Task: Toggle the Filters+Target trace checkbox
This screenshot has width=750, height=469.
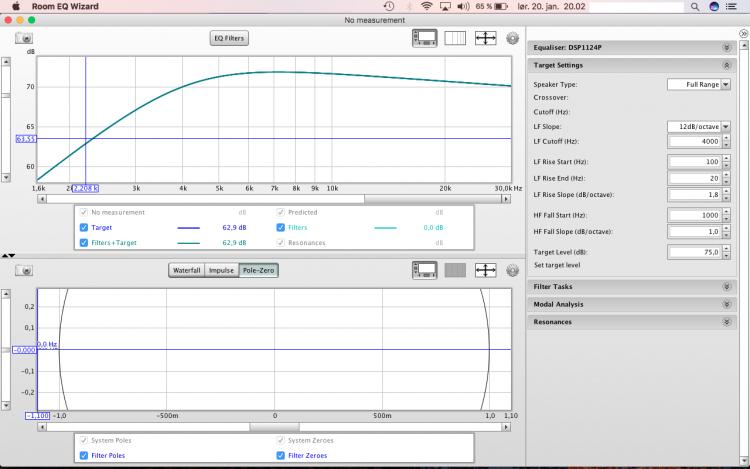Action: 83,243
